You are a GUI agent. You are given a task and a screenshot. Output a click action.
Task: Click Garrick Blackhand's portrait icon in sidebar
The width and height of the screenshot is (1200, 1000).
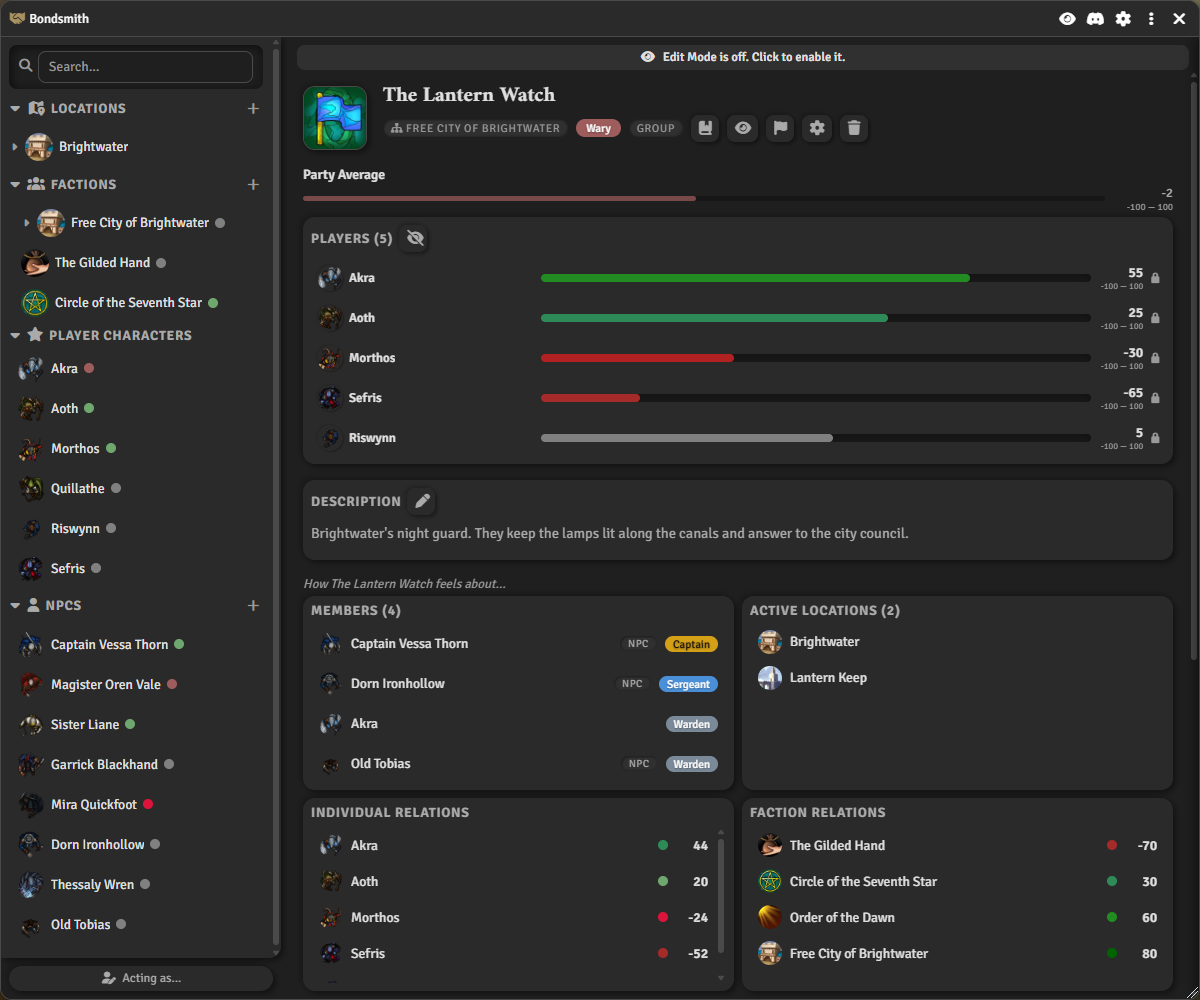pos(31,764)
